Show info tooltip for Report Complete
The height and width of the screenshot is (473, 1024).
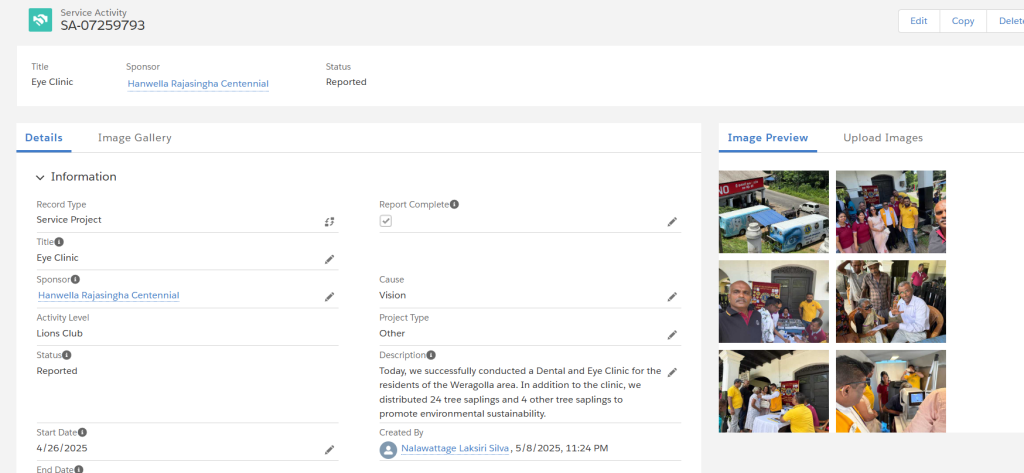(455, 204)
